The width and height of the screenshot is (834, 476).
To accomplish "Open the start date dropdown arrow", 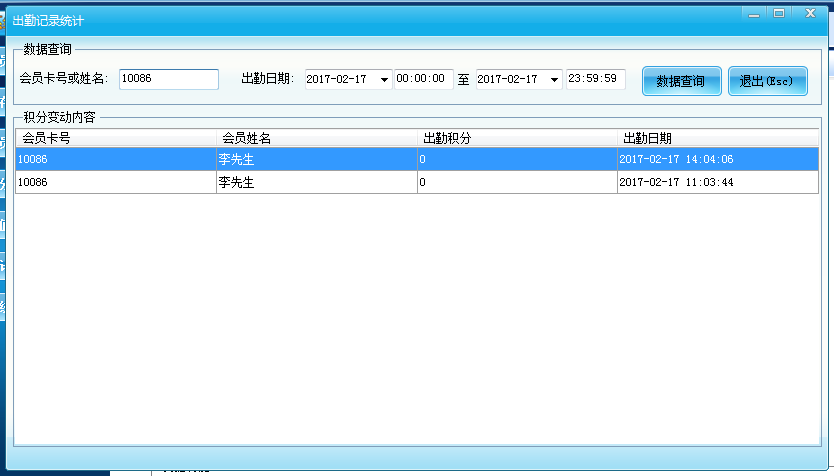I will click(384, 80).
